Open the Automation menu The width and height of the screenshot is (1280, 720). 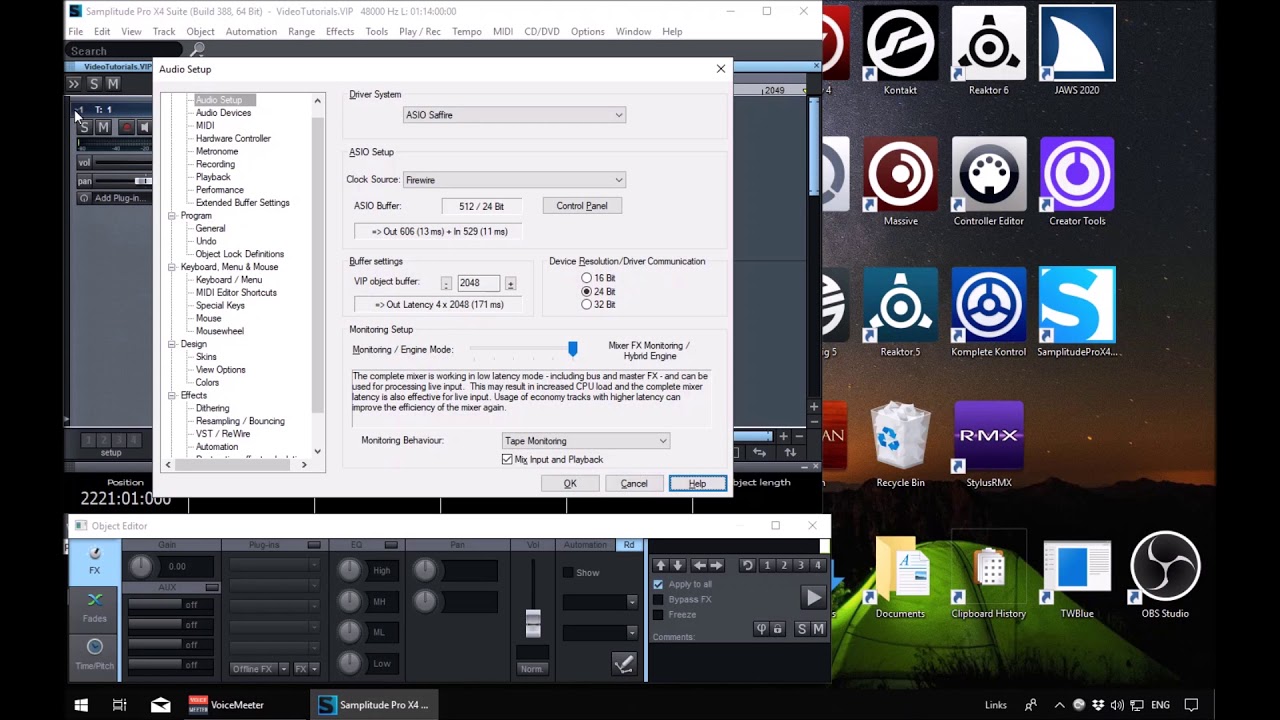coord(251,32)
